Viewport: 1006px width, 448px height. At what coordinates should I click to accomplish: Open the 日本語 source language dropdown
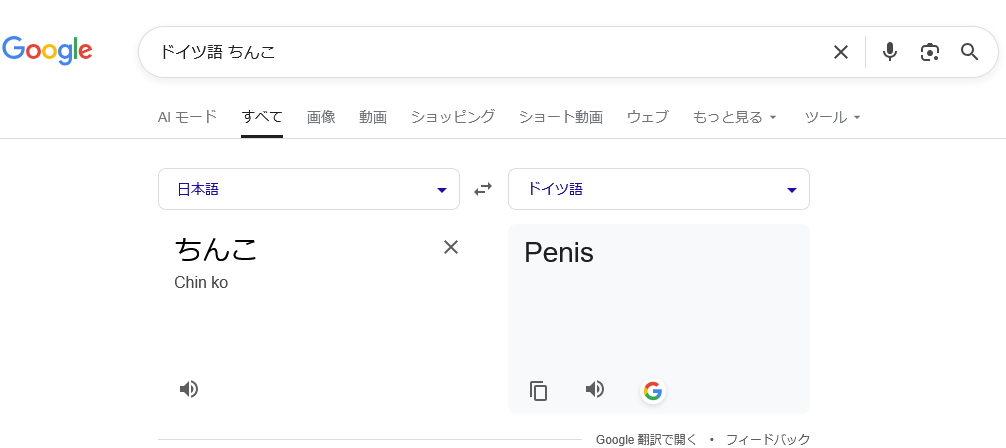click(x=308, y=189)
